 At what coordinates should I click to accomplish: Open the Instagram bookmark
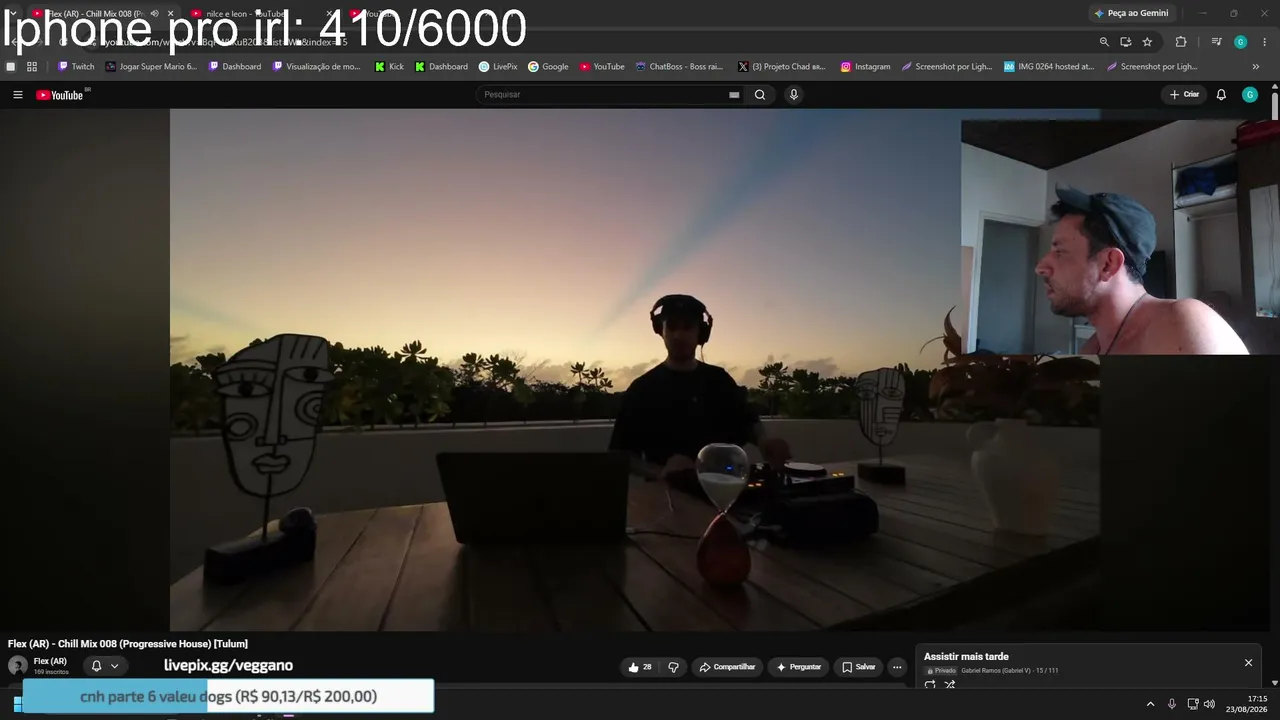click(865, 67)
